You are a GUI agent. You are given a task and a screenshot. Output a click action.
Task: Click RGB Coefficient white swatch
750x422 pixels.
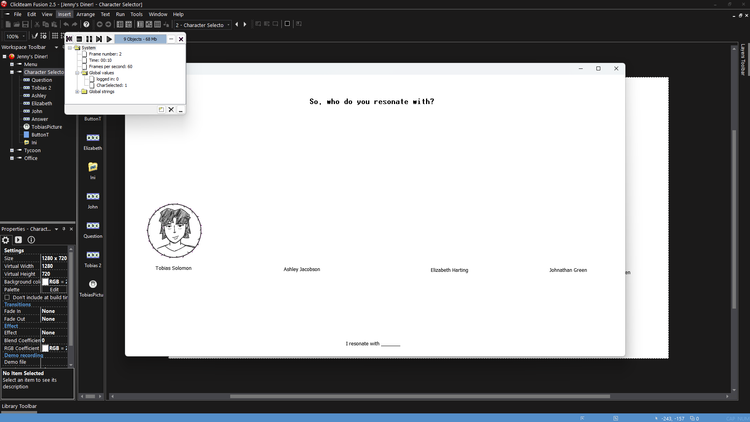pos(45,348)
